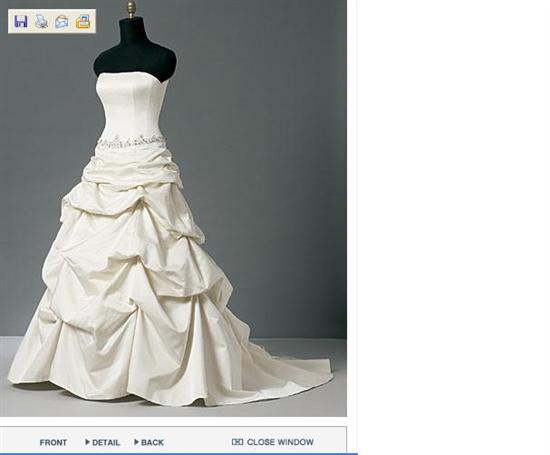Click the box icon beside CLOSE WINDOW
Screen dimensions: 550x455
[x=237, y=442]
